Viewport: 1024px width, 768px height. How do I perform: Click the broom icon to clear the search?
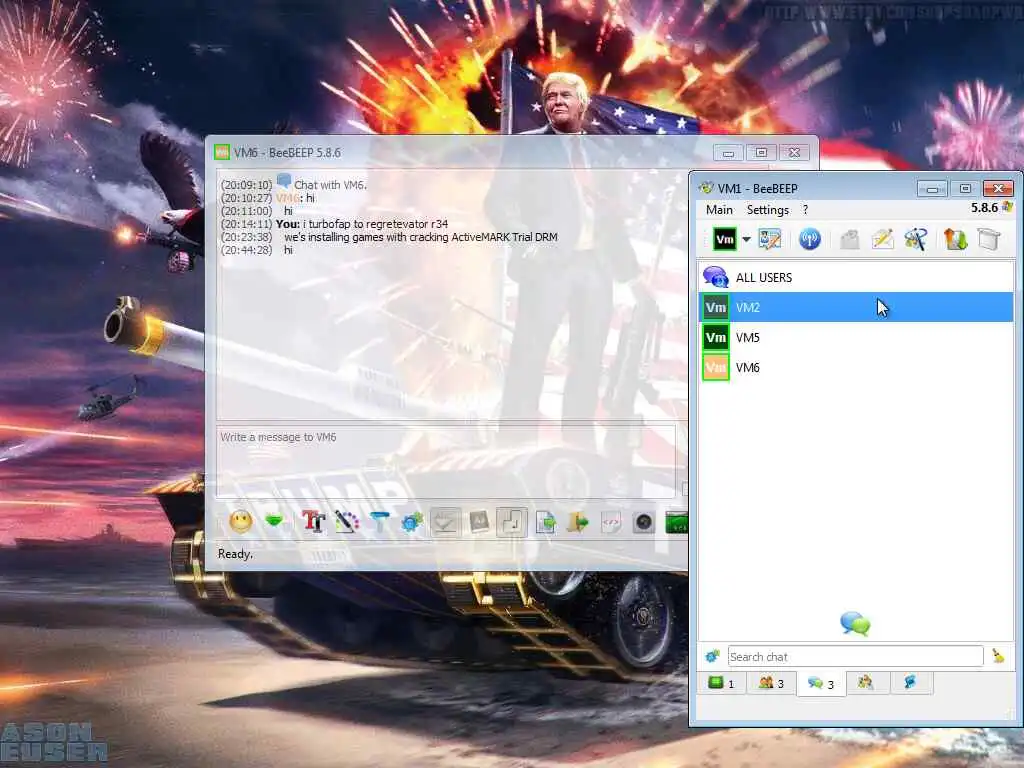[998, 656]
